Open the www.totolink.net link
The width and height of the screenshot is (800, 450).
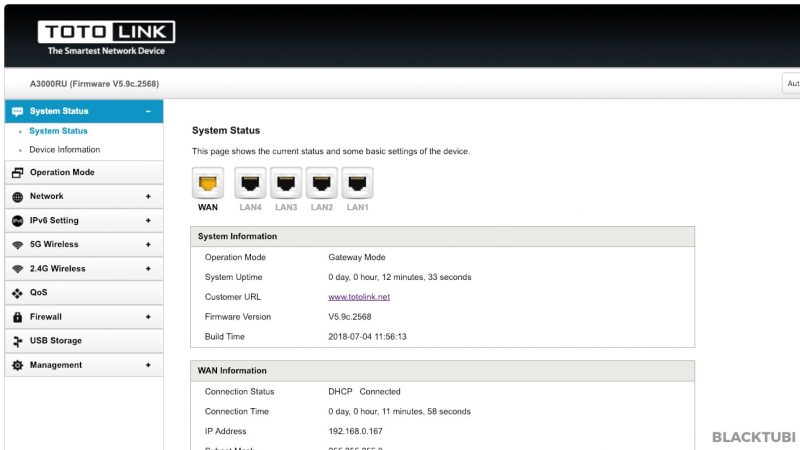(359, 297)
